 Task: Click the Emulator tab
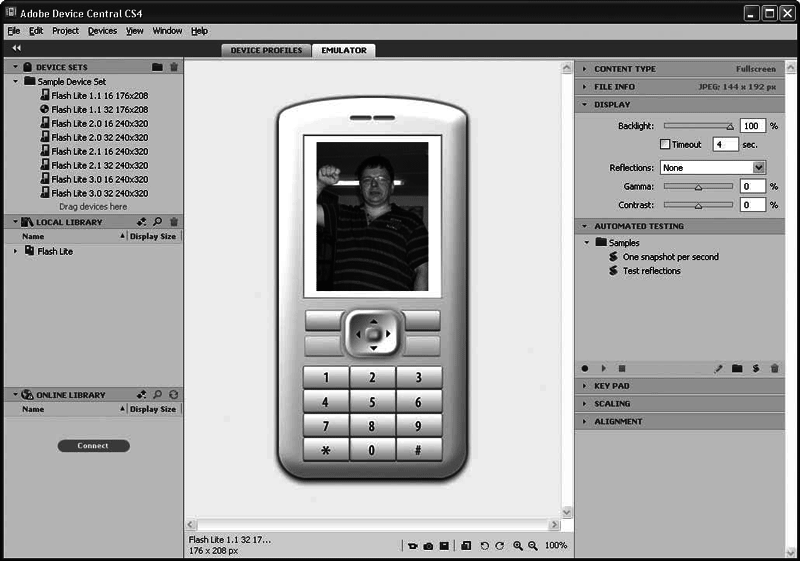(344, 50)
